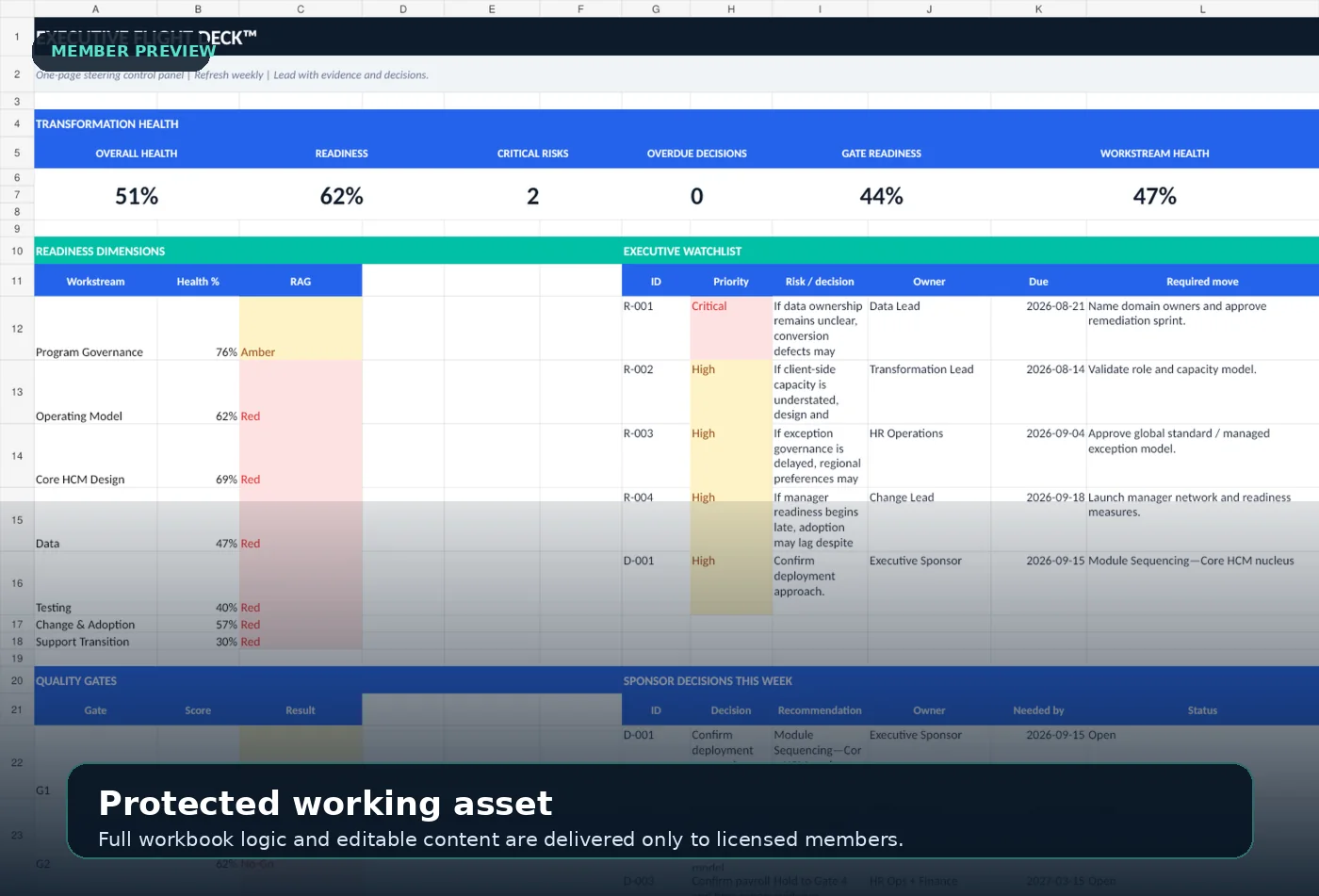Viewport: 1319px width, 896px height.
Task: Click the GATE READINESS label
Action: [881, 154]
